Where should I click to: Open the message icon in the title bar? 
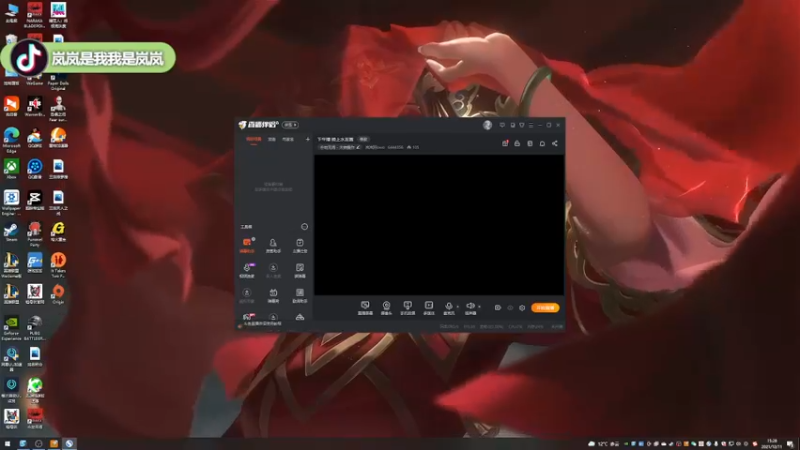(x=502, y=125)
